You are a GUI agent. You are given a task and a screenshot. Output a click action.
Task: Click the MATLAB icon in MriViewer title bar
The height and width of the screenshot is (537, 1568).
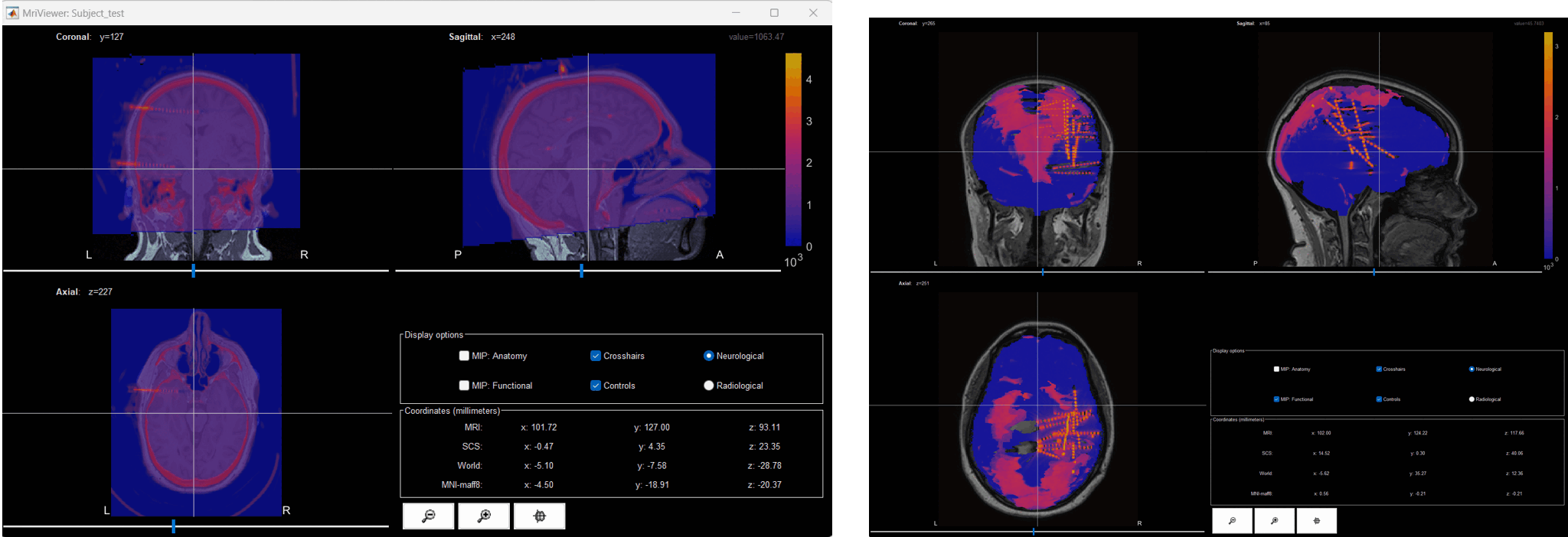coord(12,13)
